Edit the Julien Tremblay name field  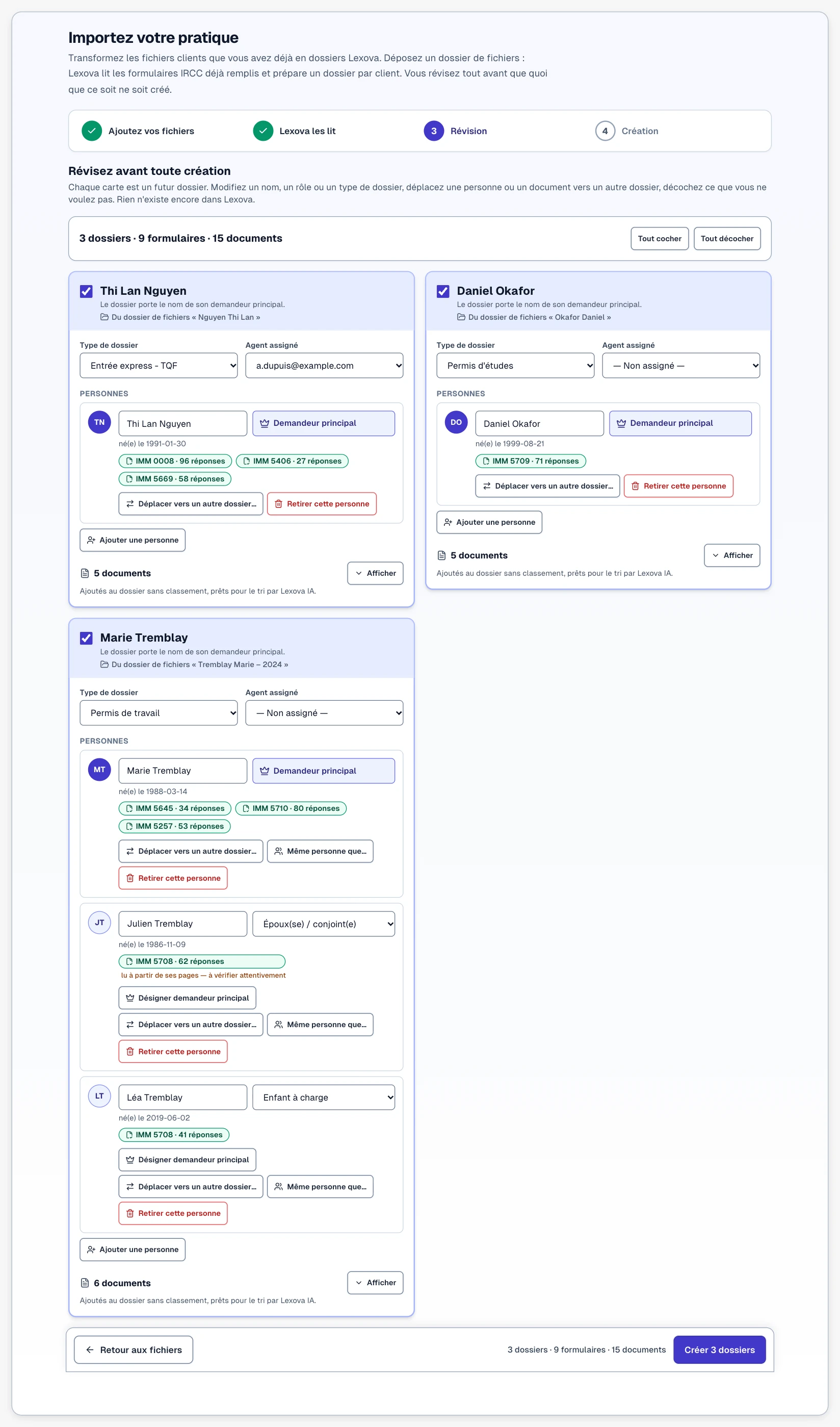183,924
